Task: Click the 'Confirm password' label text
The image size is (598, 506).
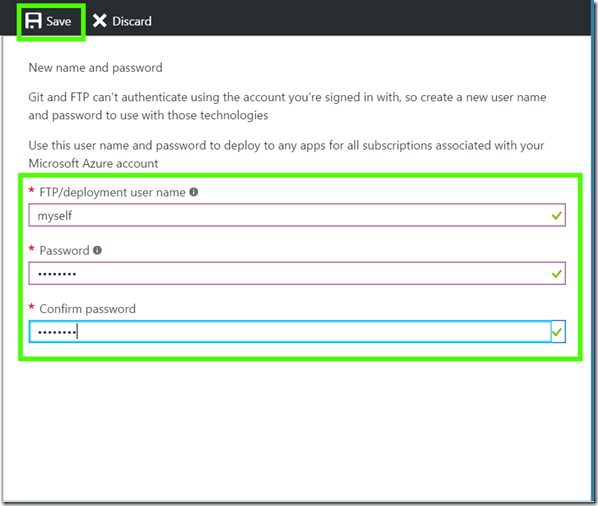Action: click(x=87, y=309)
